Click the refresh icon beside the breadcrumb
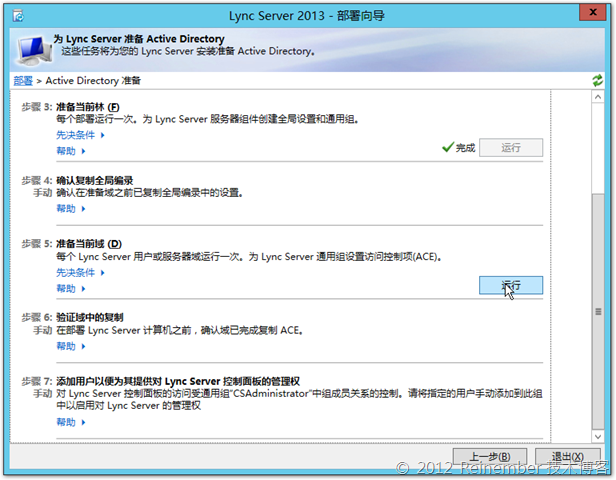 [597, 81]
